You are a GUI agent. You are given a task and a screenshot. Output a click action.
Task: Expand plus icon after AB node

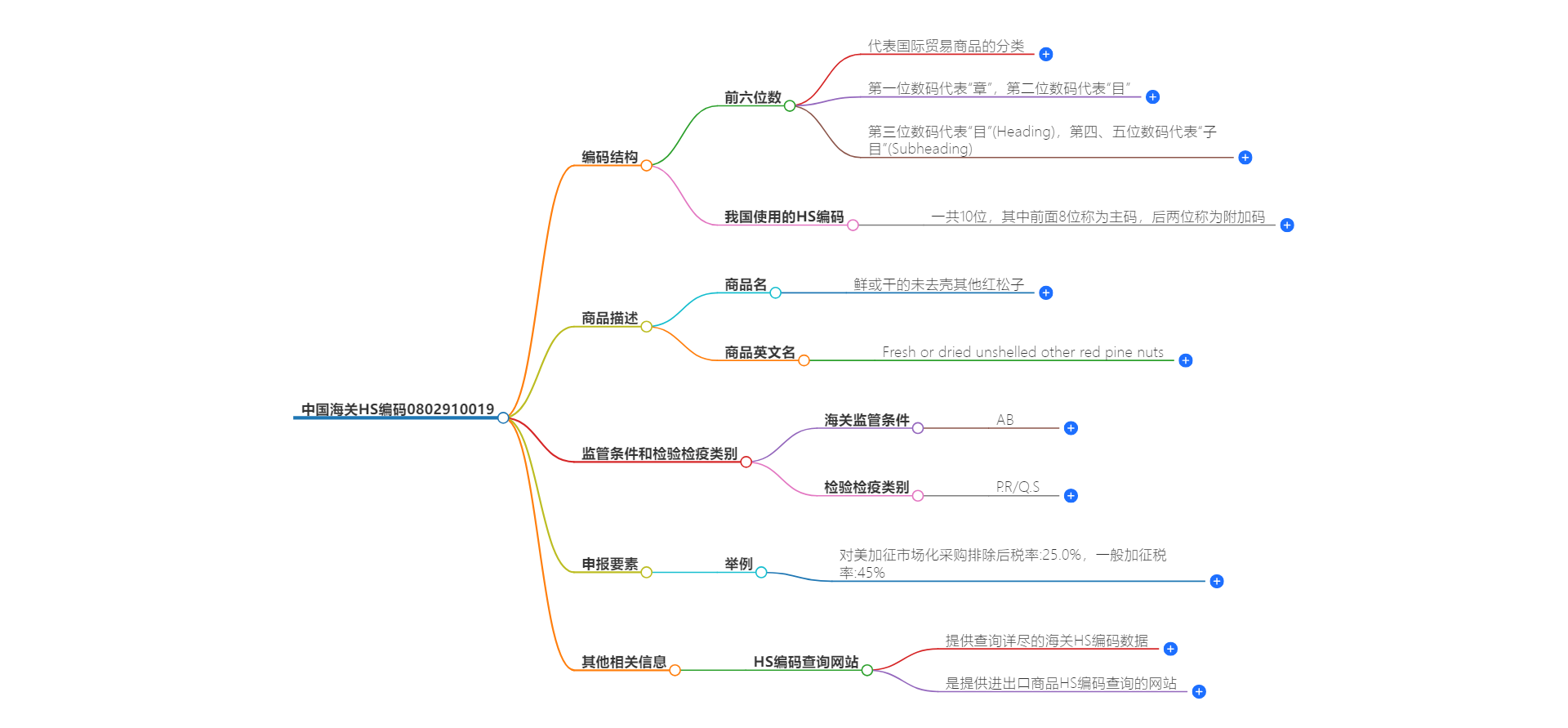(x=1071, y=428)
